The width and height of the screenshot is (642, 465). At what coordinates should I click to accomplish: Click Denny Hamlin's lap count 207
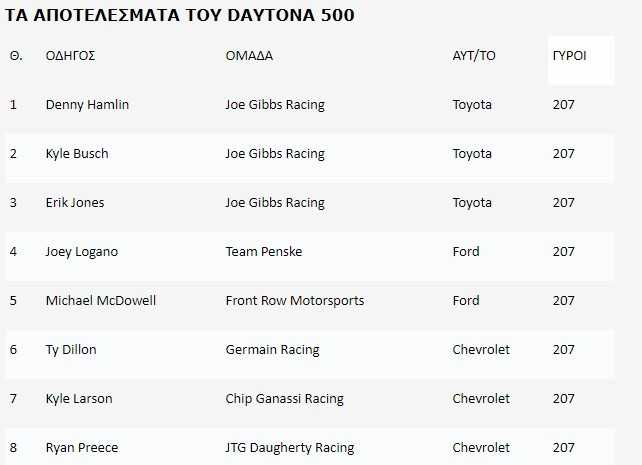tap(564, 105)
